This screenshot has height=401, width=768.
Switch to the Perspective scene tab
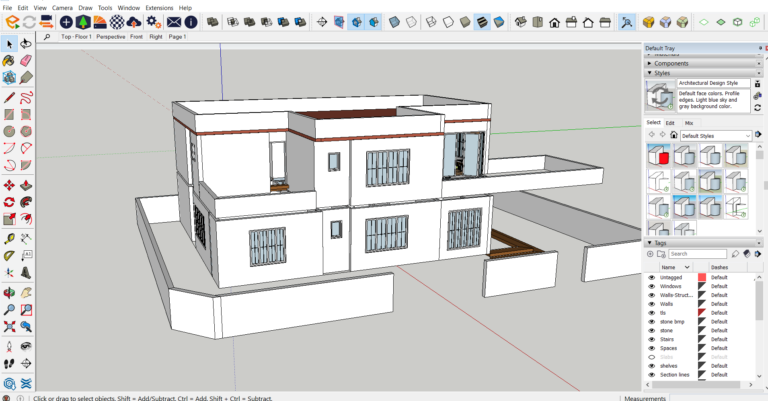(111, 36)
